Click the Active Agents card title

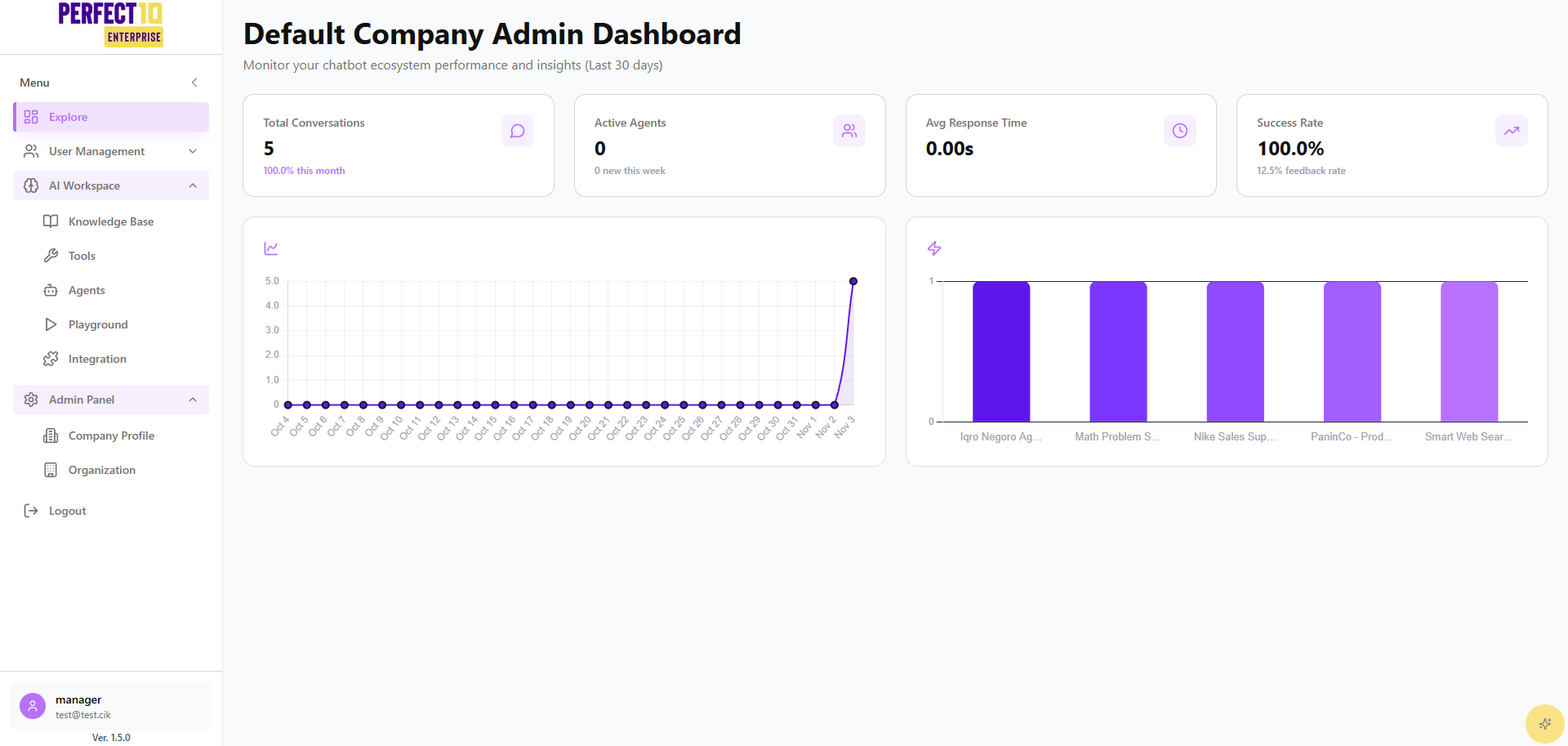630,123
